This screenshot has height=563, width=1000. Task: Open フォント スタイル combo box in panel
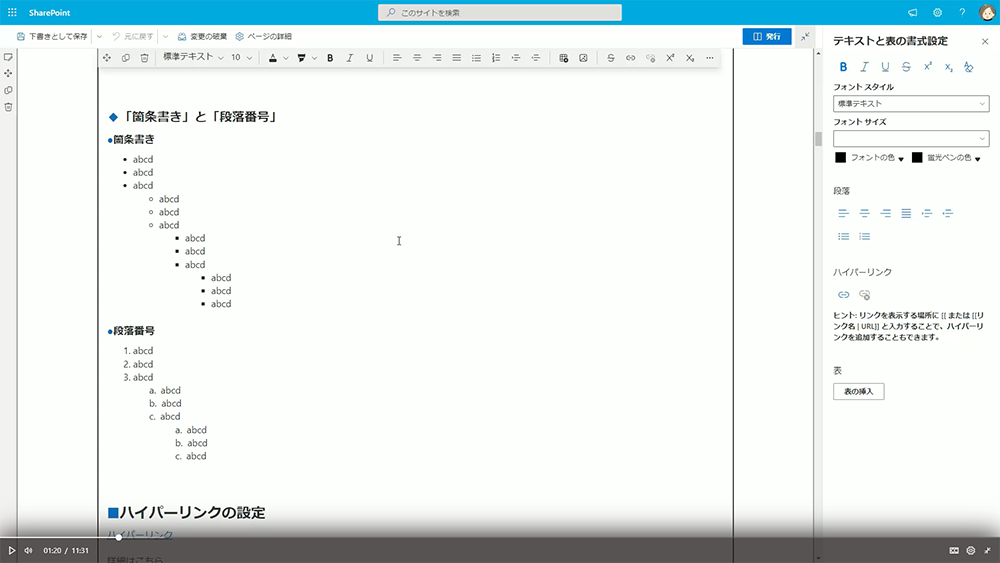(x=911, y=103)
